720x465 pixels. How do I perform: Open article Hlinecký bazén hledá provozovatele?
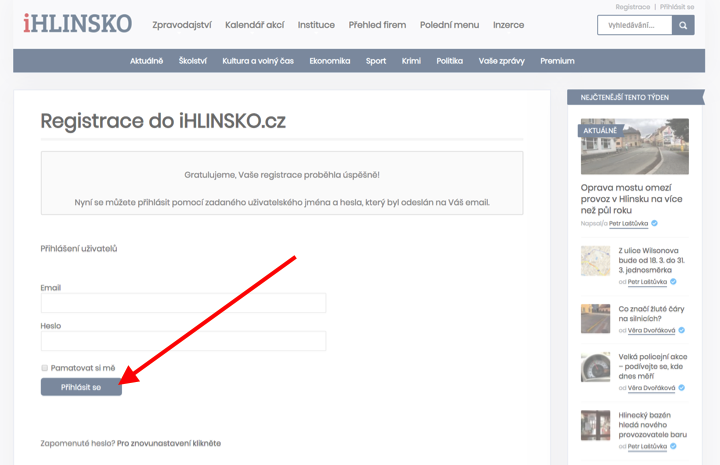(x=652, y=425)
